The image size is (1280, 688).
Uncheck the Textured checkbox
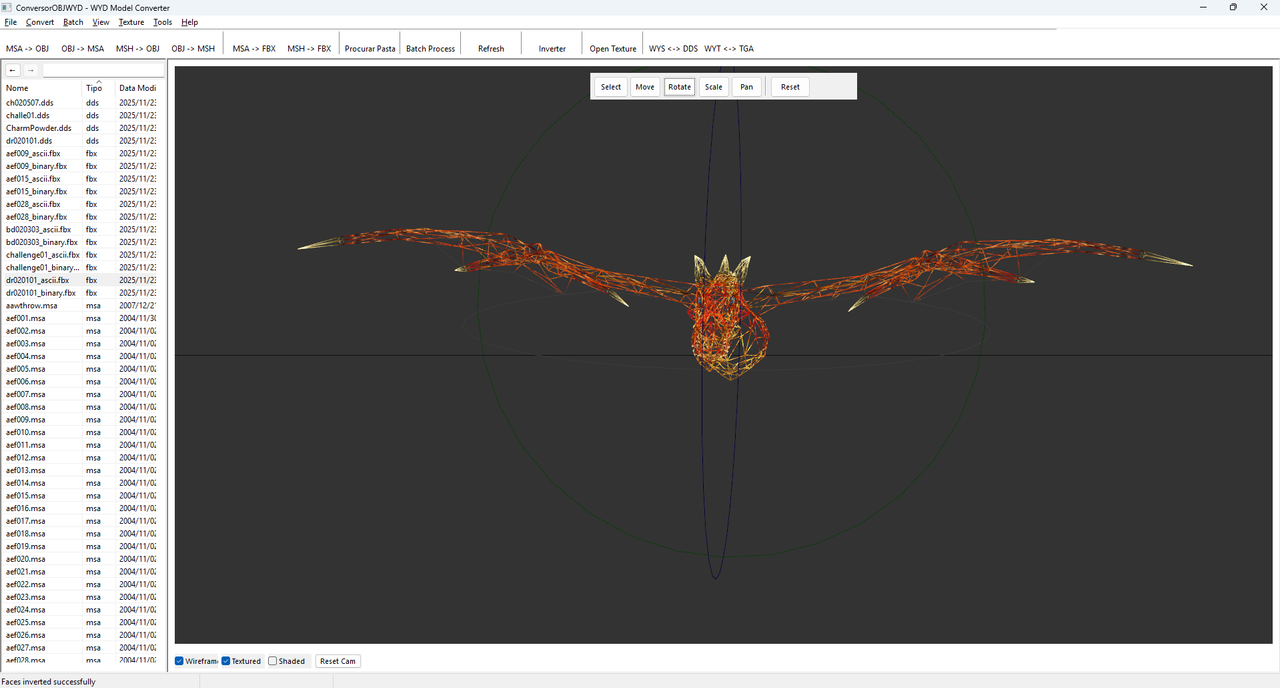pos(227,661)
